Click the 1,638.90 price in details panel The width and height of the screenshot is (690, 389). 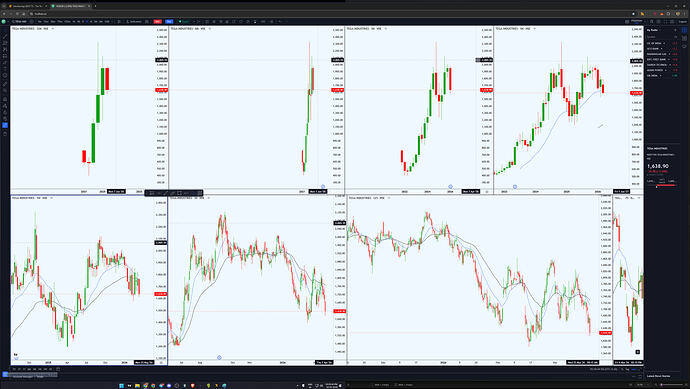pyautogui.click(x=658, y=166)
